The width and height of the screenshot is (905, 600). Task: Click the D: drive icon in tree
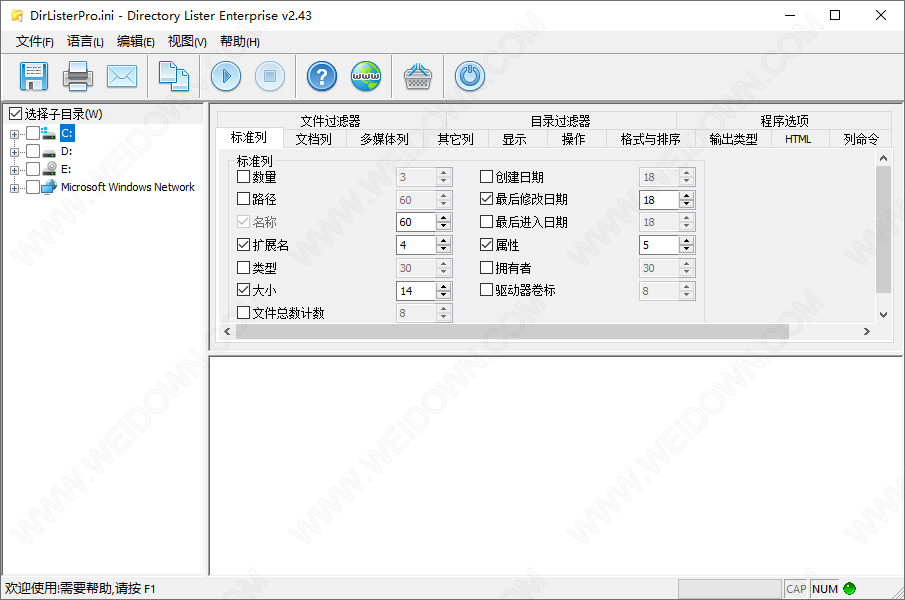49,152
